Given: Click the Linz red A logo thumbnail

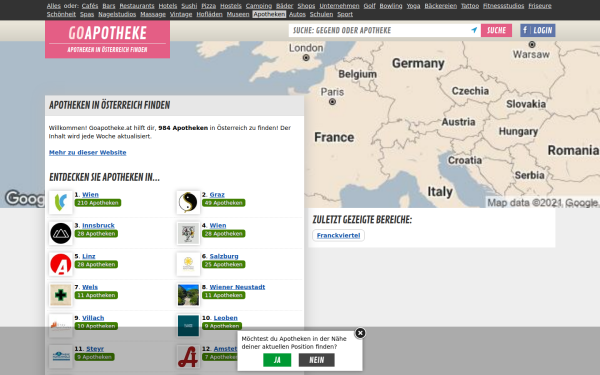Looking at the screenshot, I should (x=60, y=264).
